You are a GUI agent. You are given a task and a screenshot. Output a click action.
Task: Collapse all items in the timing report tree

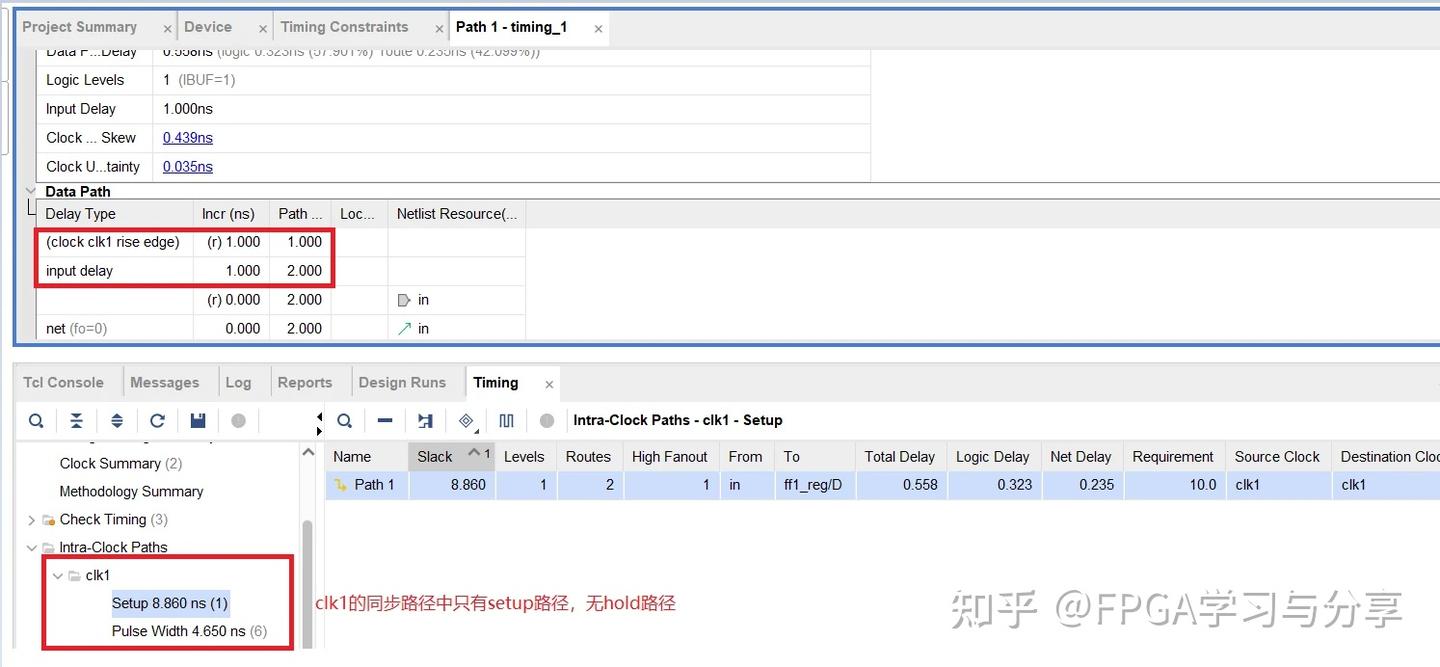[x=77, y=420]
